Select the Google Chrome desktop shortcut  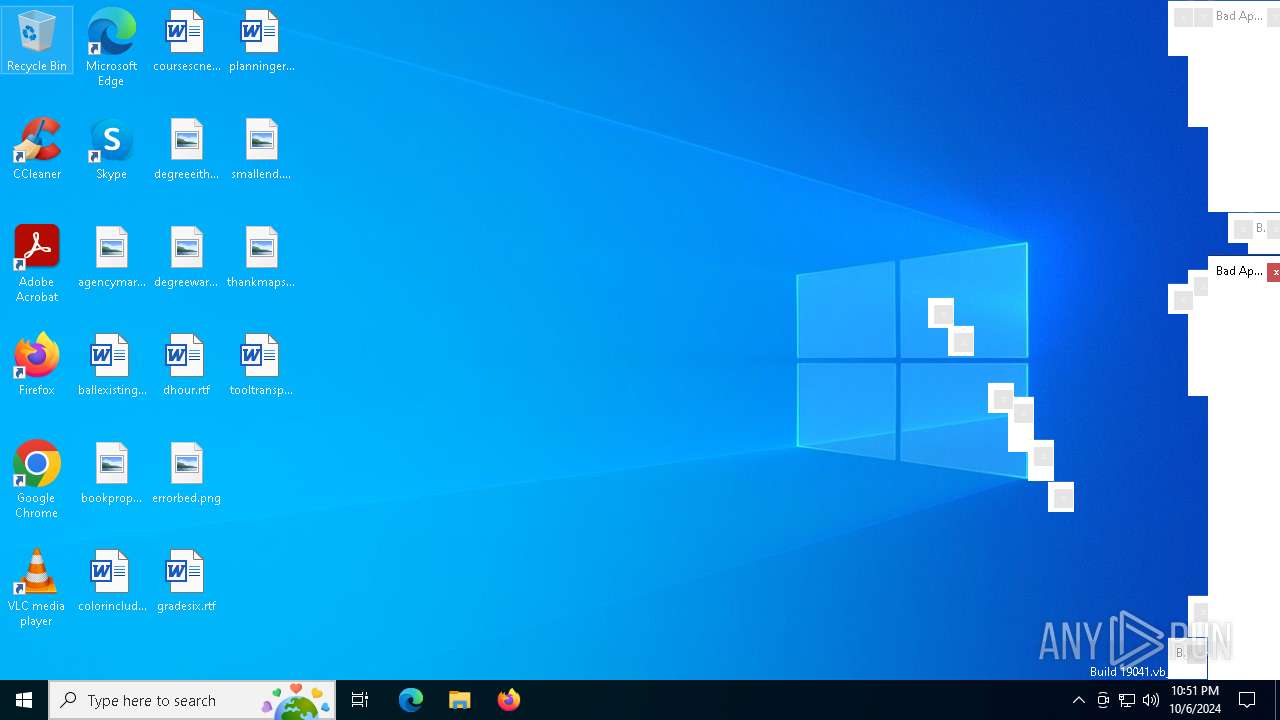coord(37,479)
